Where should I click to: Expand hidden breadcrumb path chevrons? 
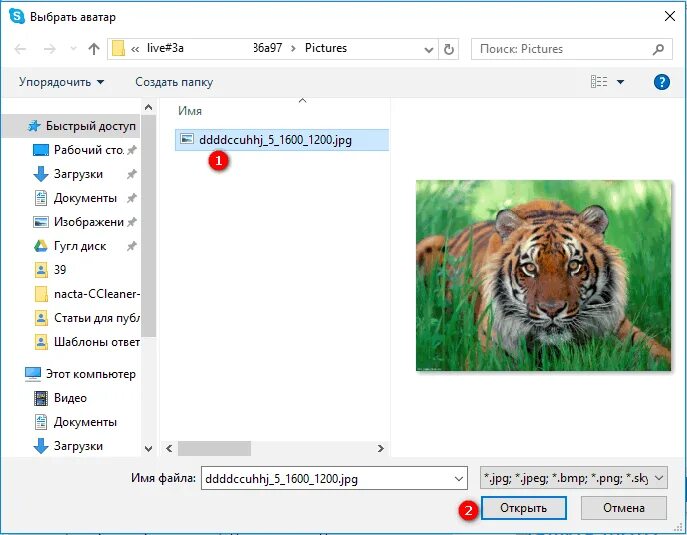pyautogui.click(x=135, y=49)
